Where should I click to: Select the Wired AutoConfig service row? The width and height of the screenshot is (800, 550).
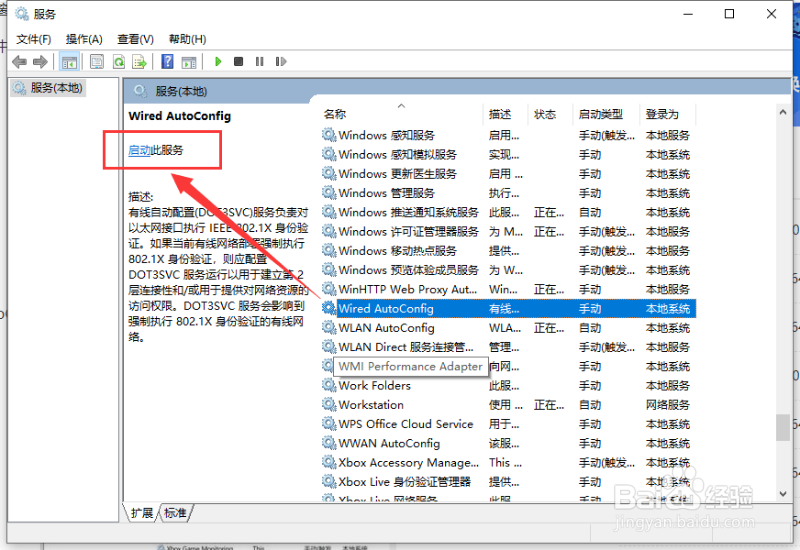click(508, 309)
